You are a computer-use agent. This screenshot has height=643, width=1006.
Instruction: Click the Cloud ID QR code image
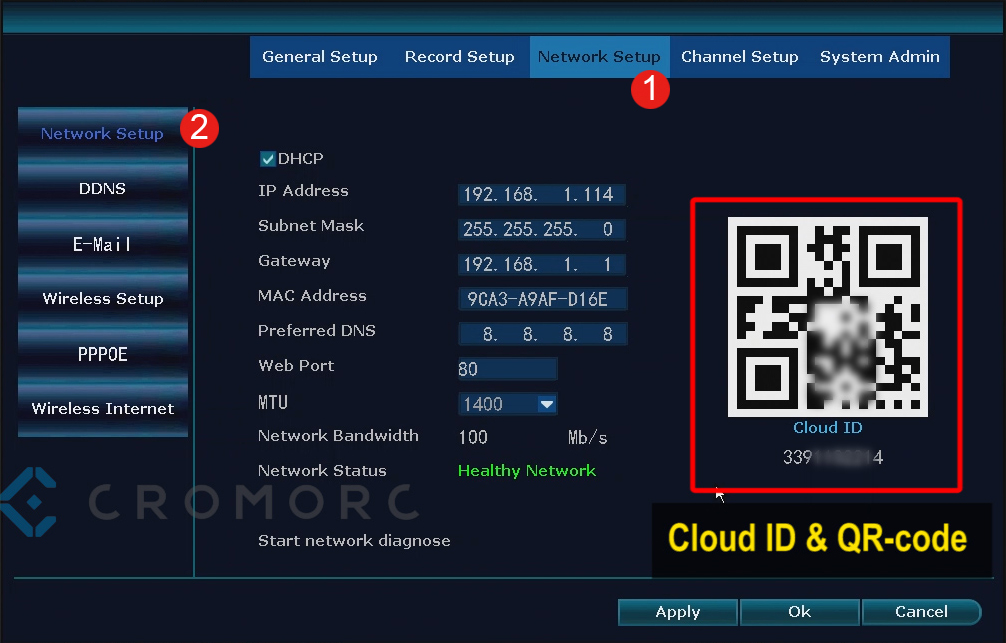(x=828, y=317)
